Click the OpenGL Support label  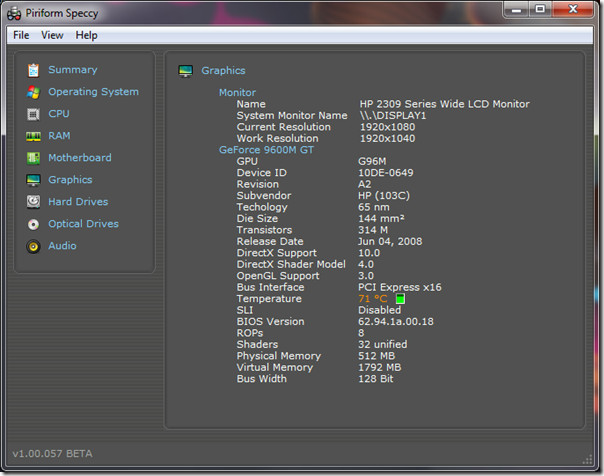tap(278, 276)
